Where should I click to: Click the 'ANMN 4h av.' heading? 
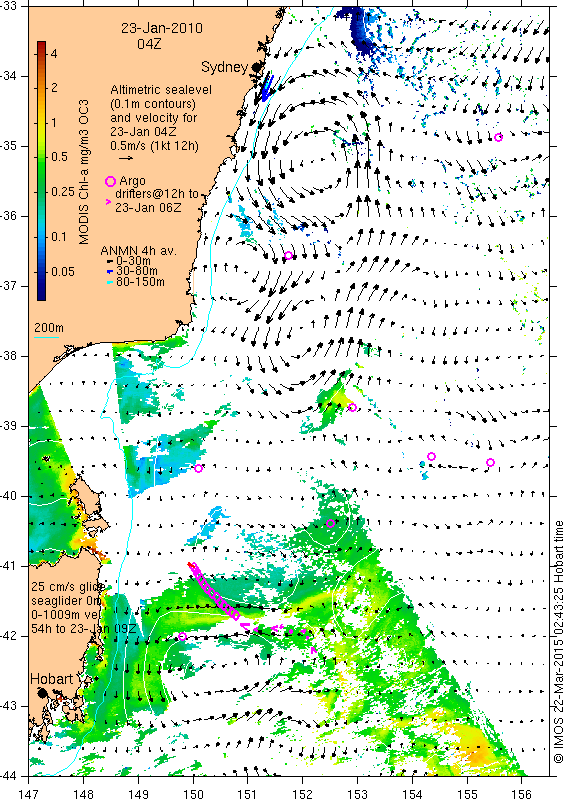[138, 251]
